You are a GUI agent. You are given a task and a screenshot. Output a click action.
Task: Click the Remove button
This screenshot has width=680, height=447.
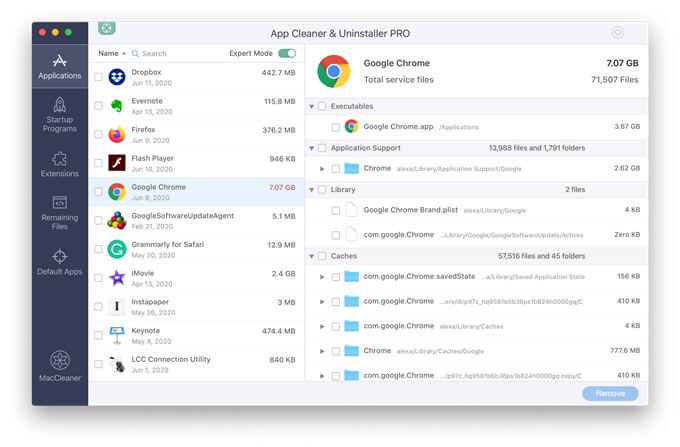(x=610, y=393)
